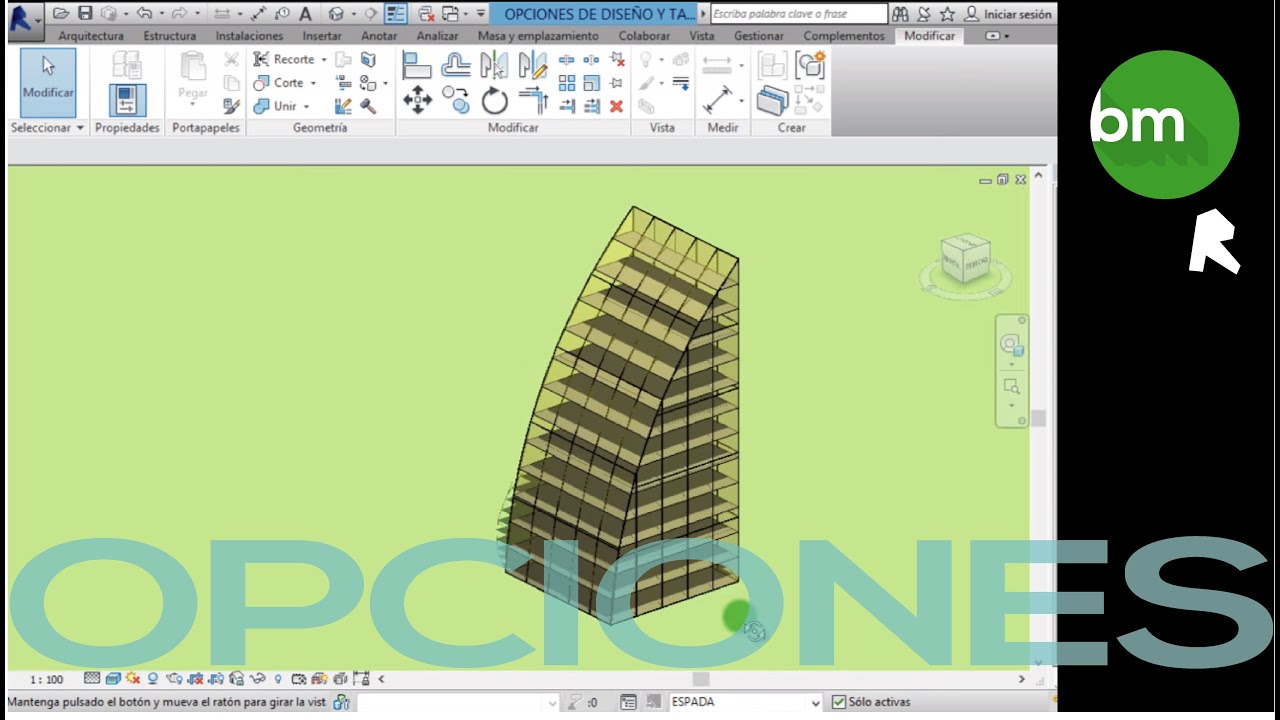Open the Recorte dropdown
1280x720 pixels.
324,60
